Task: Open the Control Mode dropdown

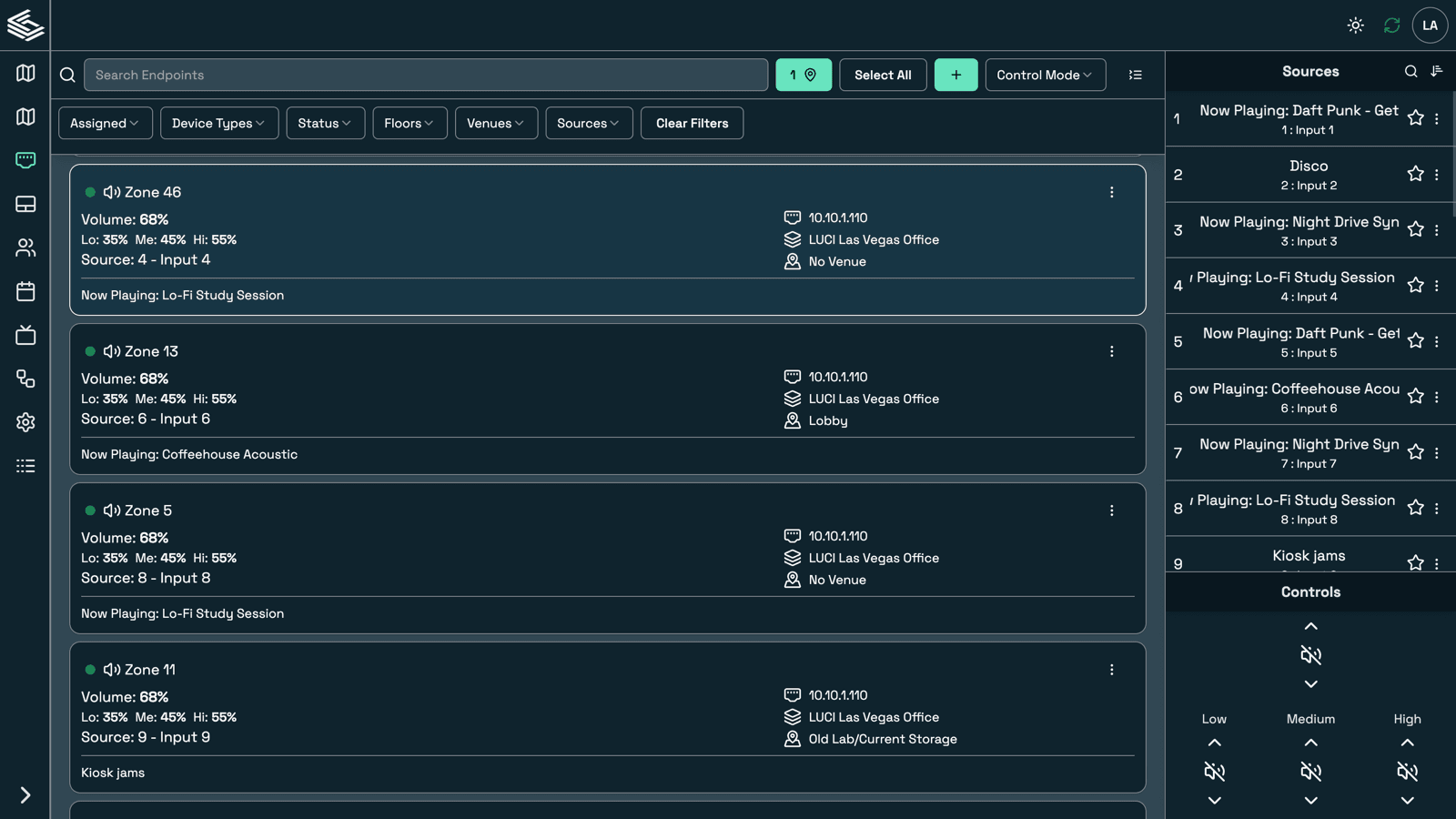Action: click(1045, 75)
